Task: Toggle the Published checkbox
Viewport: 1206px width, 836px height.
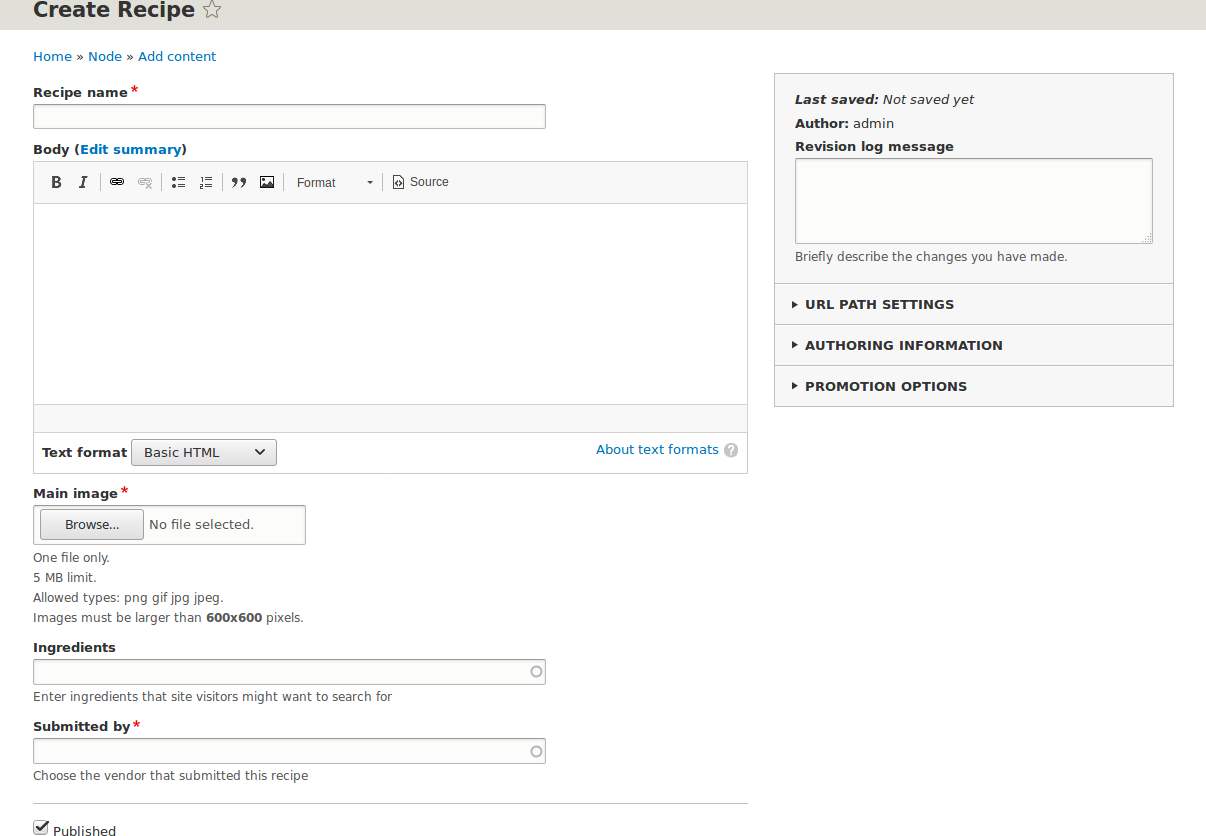Action: coord(41,827)
